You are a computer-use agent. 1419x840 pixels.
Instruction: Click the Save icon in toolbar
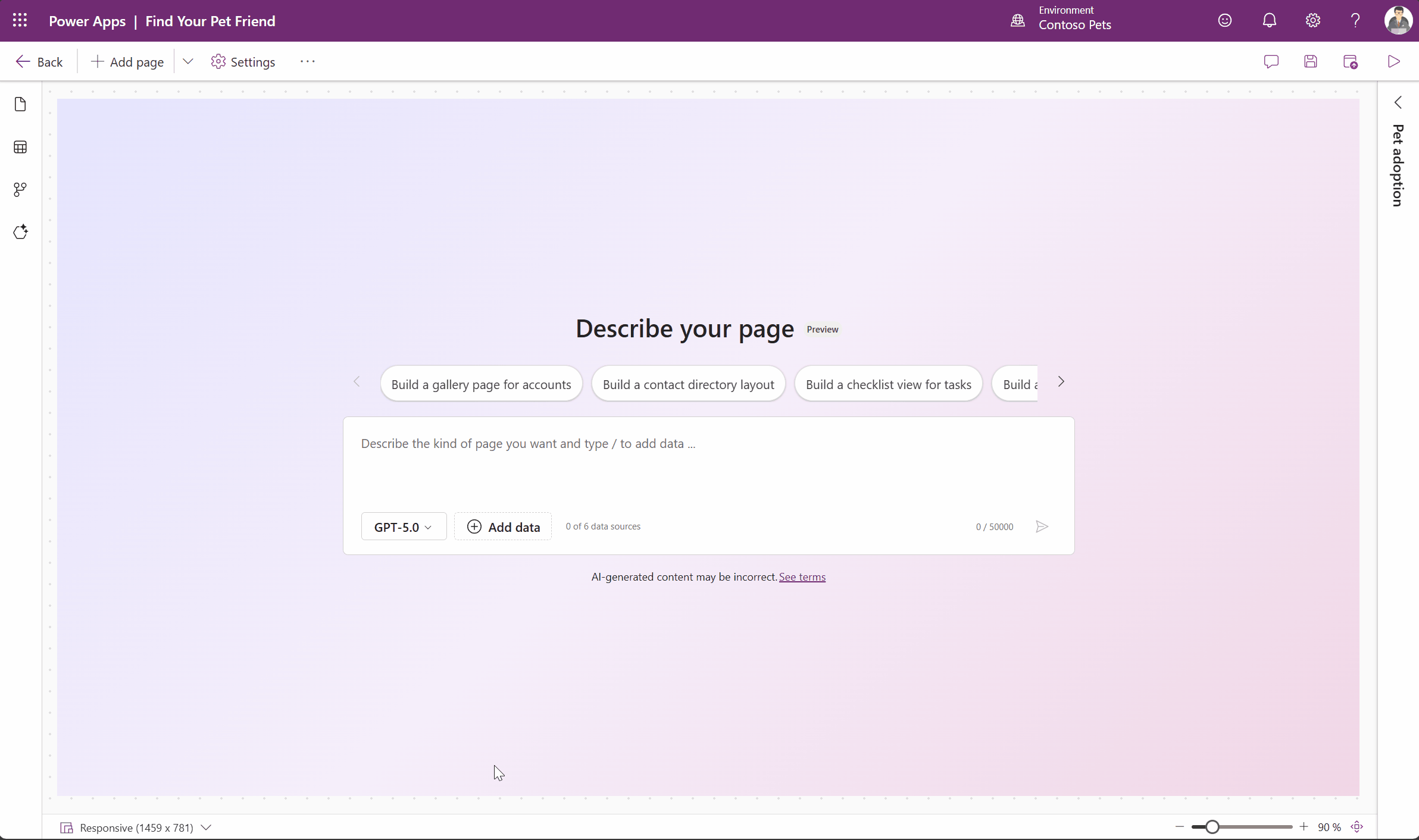pos(1310,62)
